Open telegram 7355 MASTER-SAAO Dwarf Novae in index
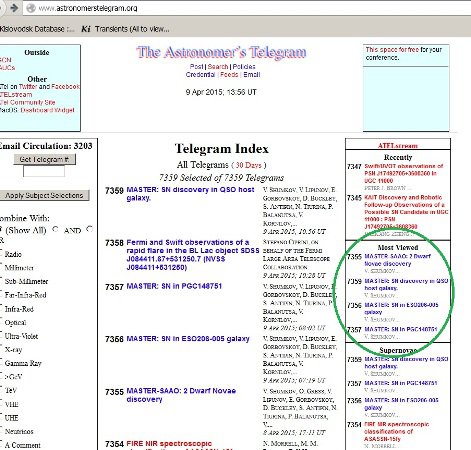The width and height of the screenshot is (471, 450). 181,395
